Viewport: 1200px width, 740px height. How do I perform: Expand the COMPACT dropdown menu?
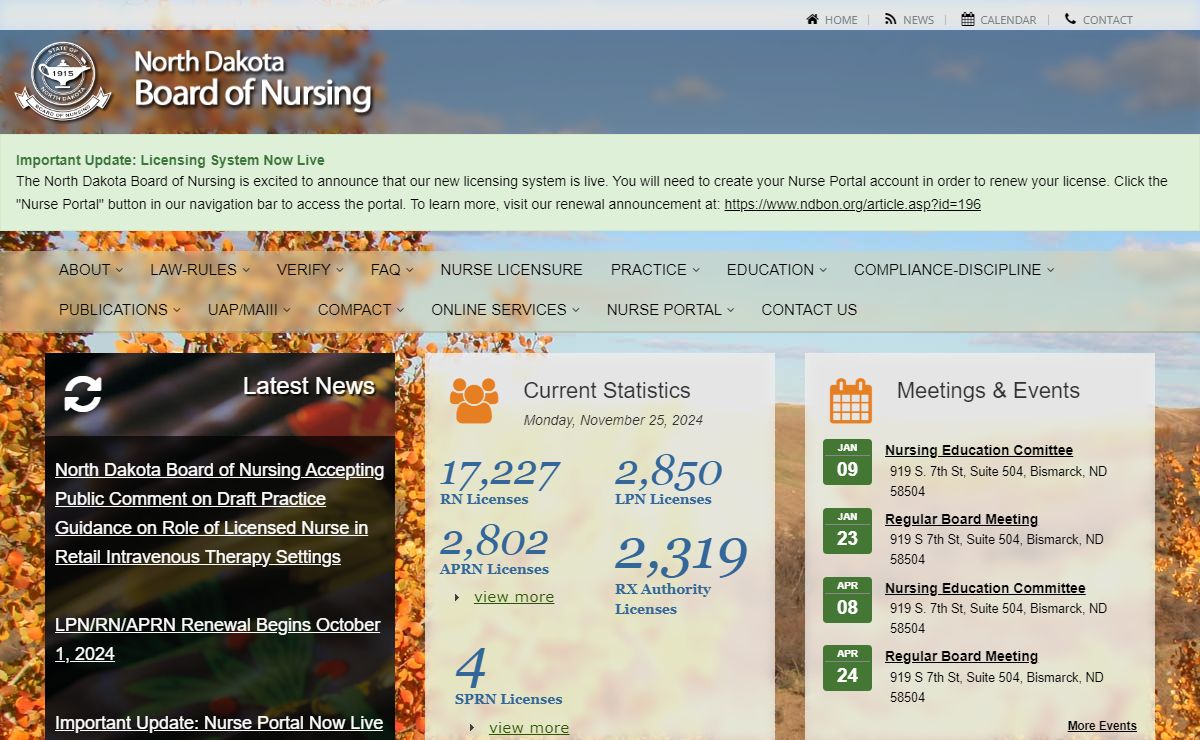point(361,310)
